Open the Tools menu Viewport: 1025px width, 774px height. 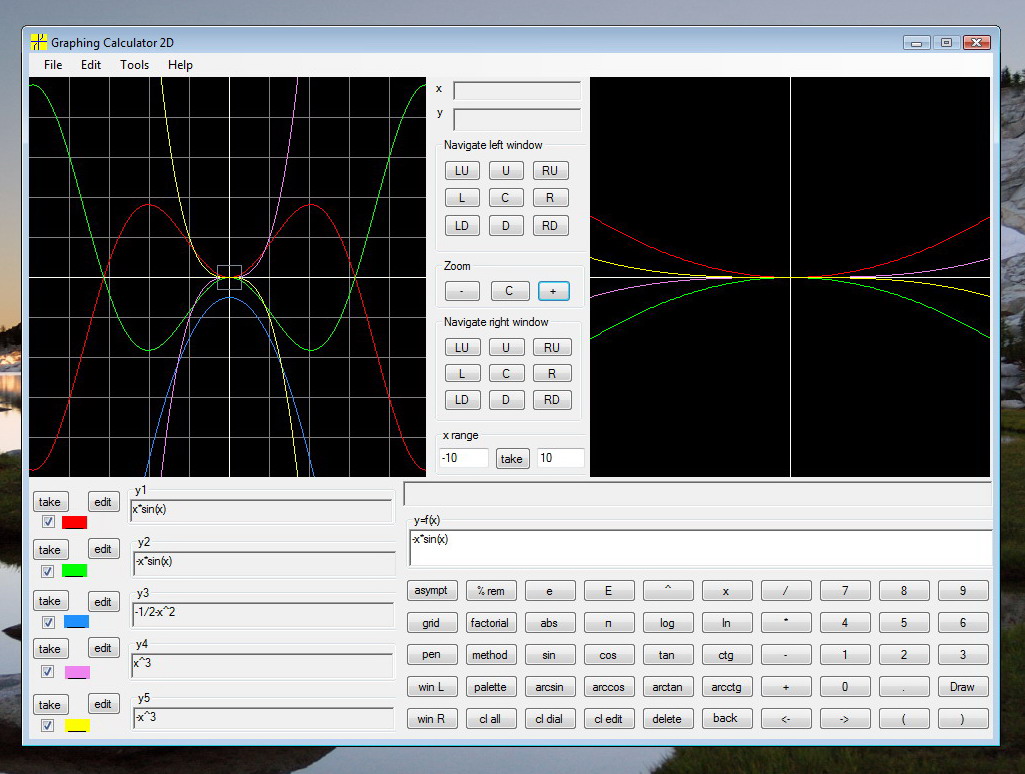[134, 65]
